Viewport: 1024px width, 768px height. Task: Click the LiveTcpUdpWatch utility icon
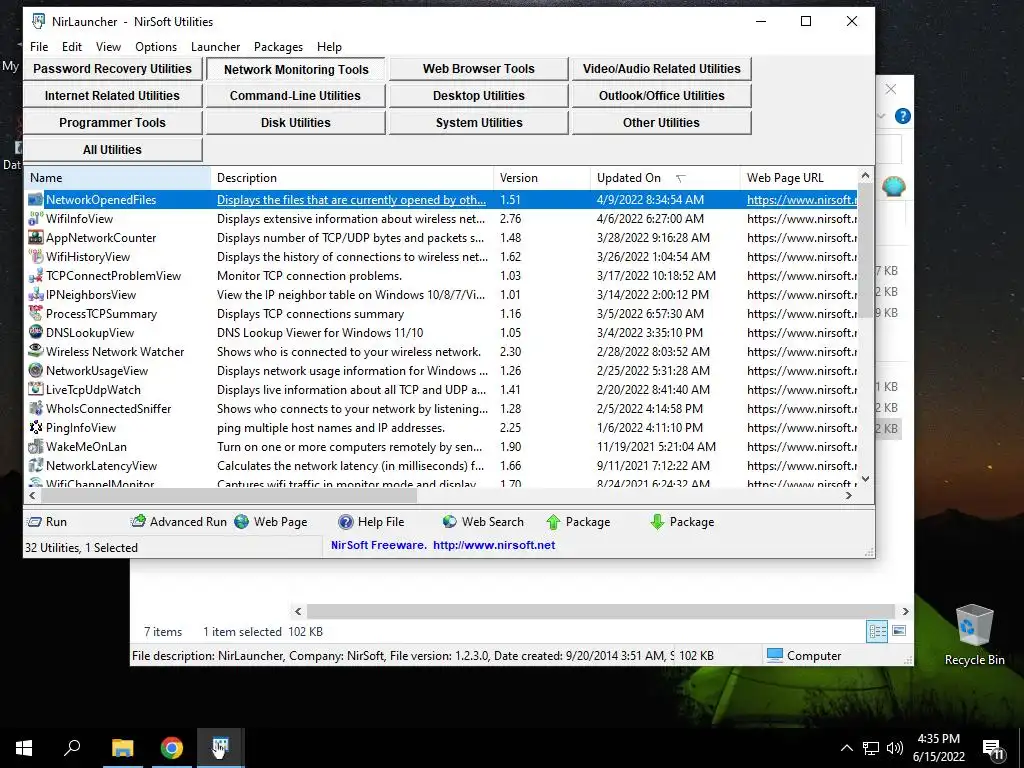coord(35,389)
